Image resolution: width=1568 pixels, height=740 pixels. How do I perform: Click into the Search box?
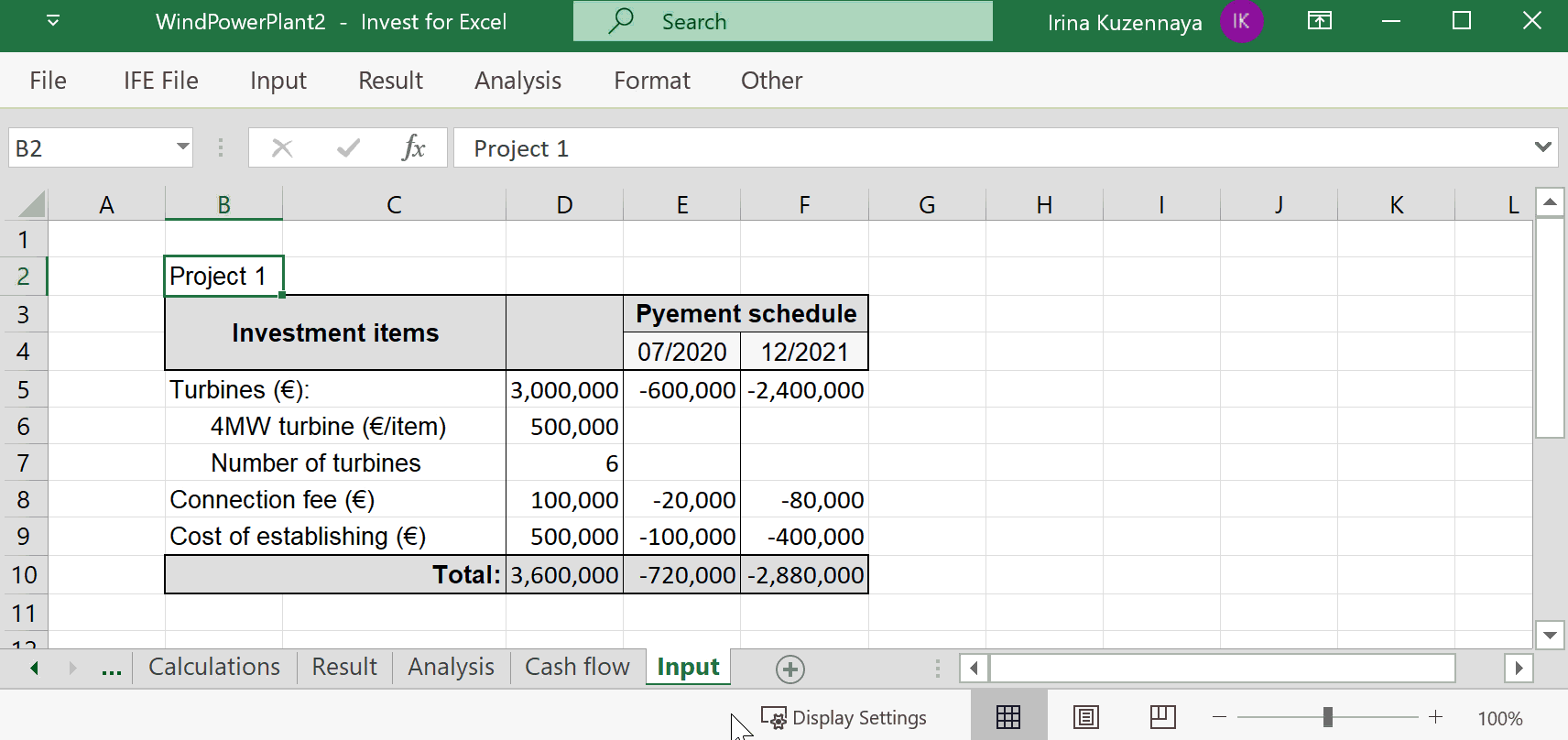click(x=783, y=21)
